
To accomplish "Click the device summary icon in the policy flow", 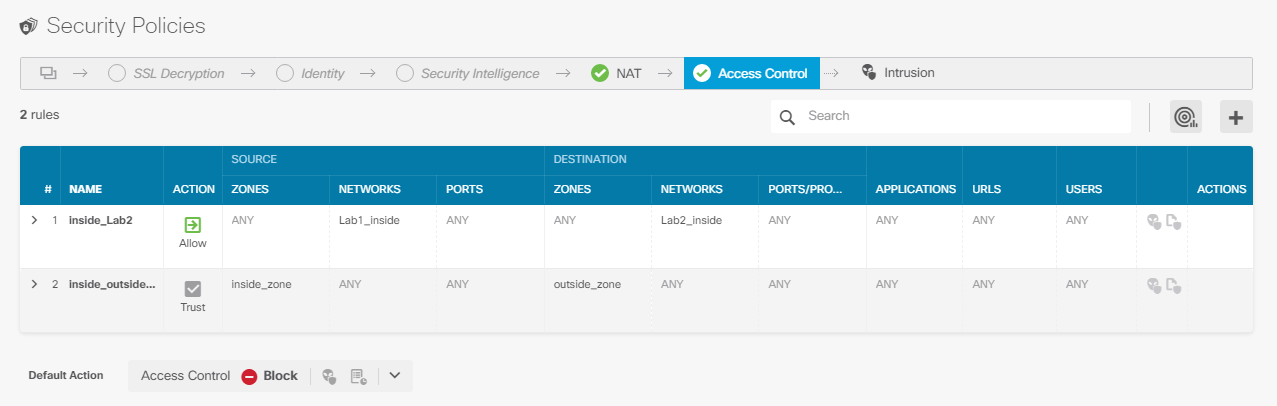I will tap(48, 73).
